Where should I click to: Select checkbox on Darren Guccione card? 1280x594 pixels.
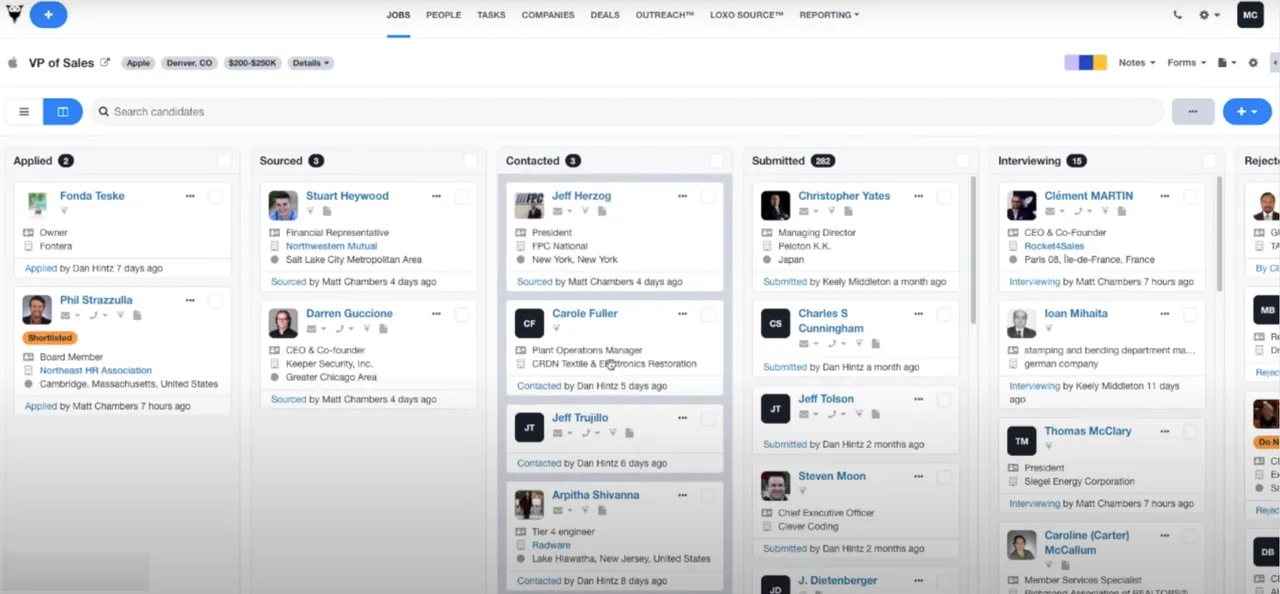tap(462, 314)
